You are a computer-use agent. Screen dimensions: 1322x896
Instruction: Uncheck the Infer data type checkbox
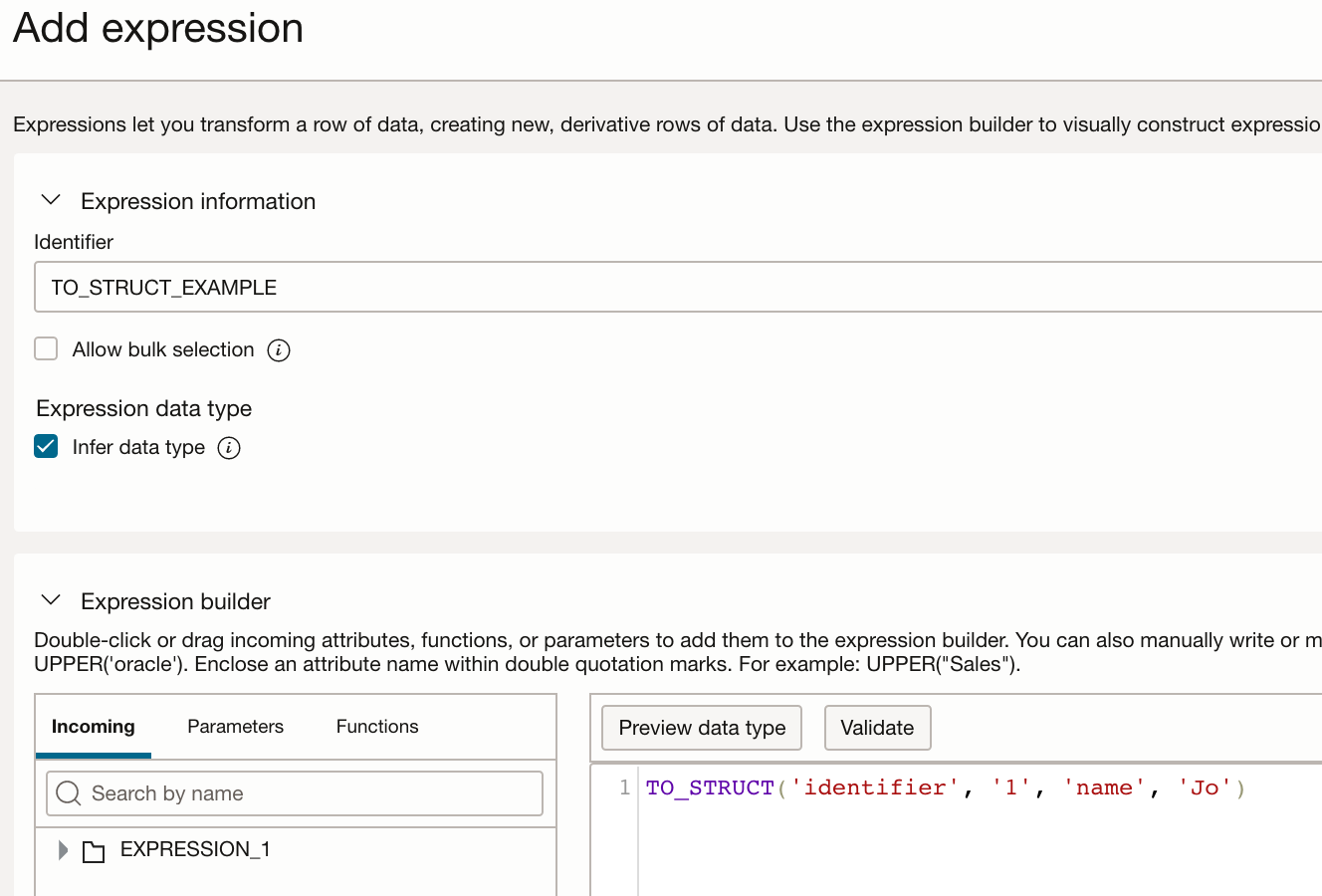point(46,446)
